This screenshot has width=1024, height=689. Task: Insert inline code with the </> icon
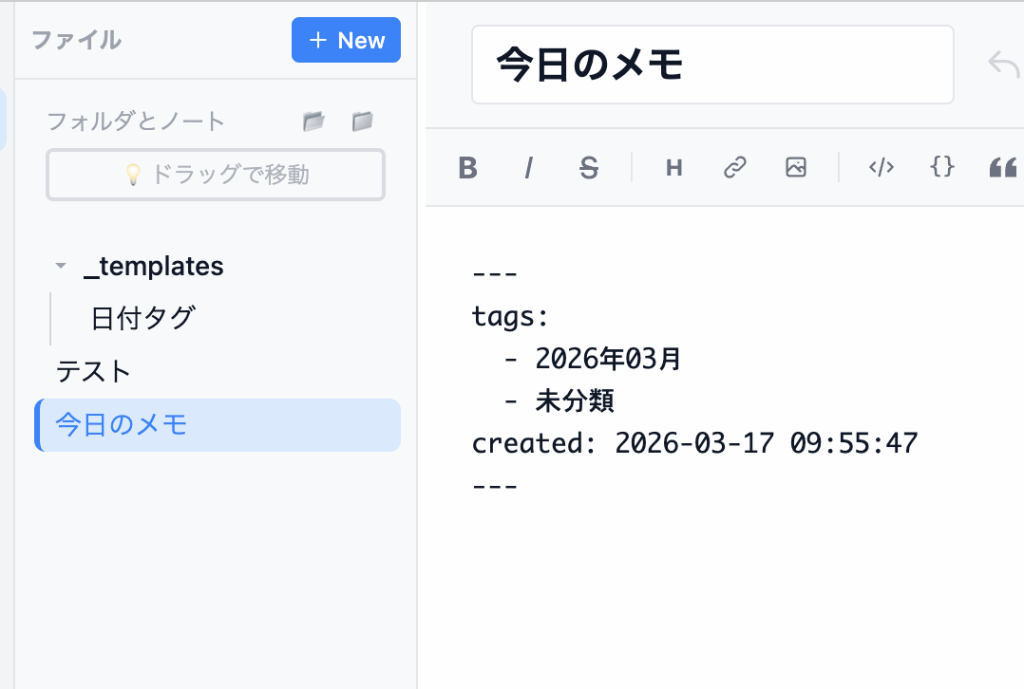coord(881,168)
